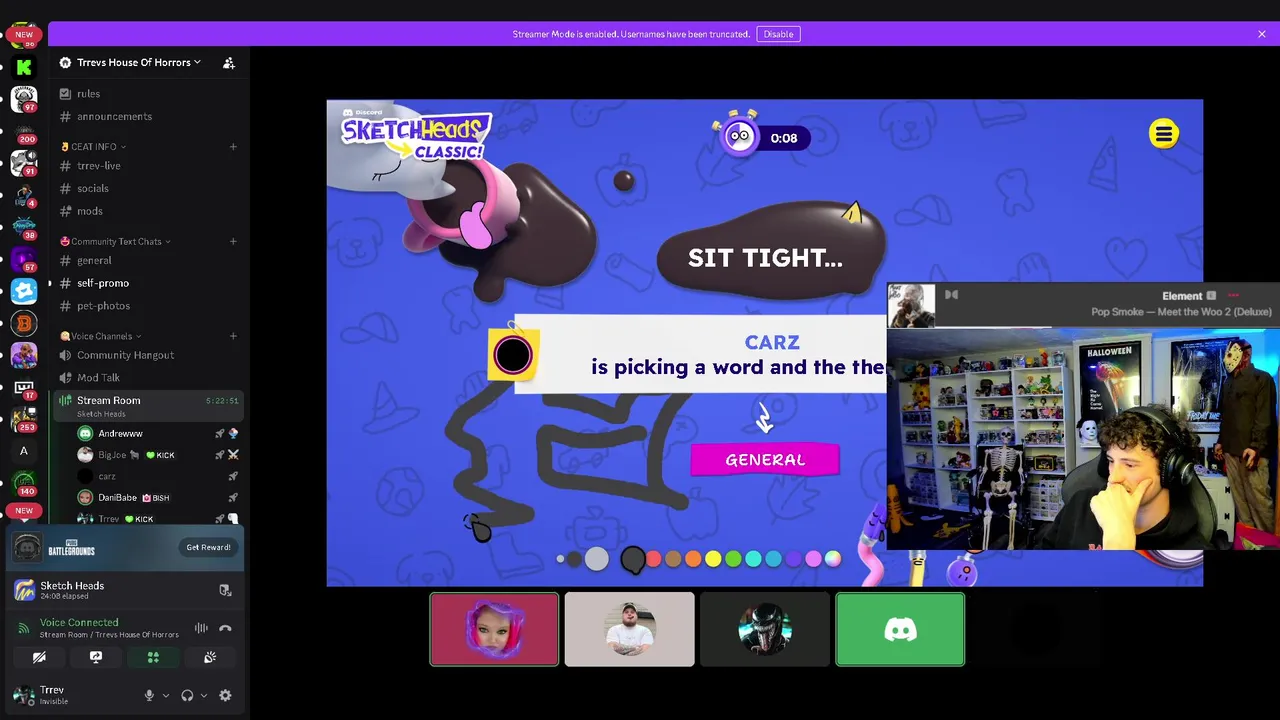
Task: Open the PUBG Battlegrounds quest banner
Action: (126, 548)
